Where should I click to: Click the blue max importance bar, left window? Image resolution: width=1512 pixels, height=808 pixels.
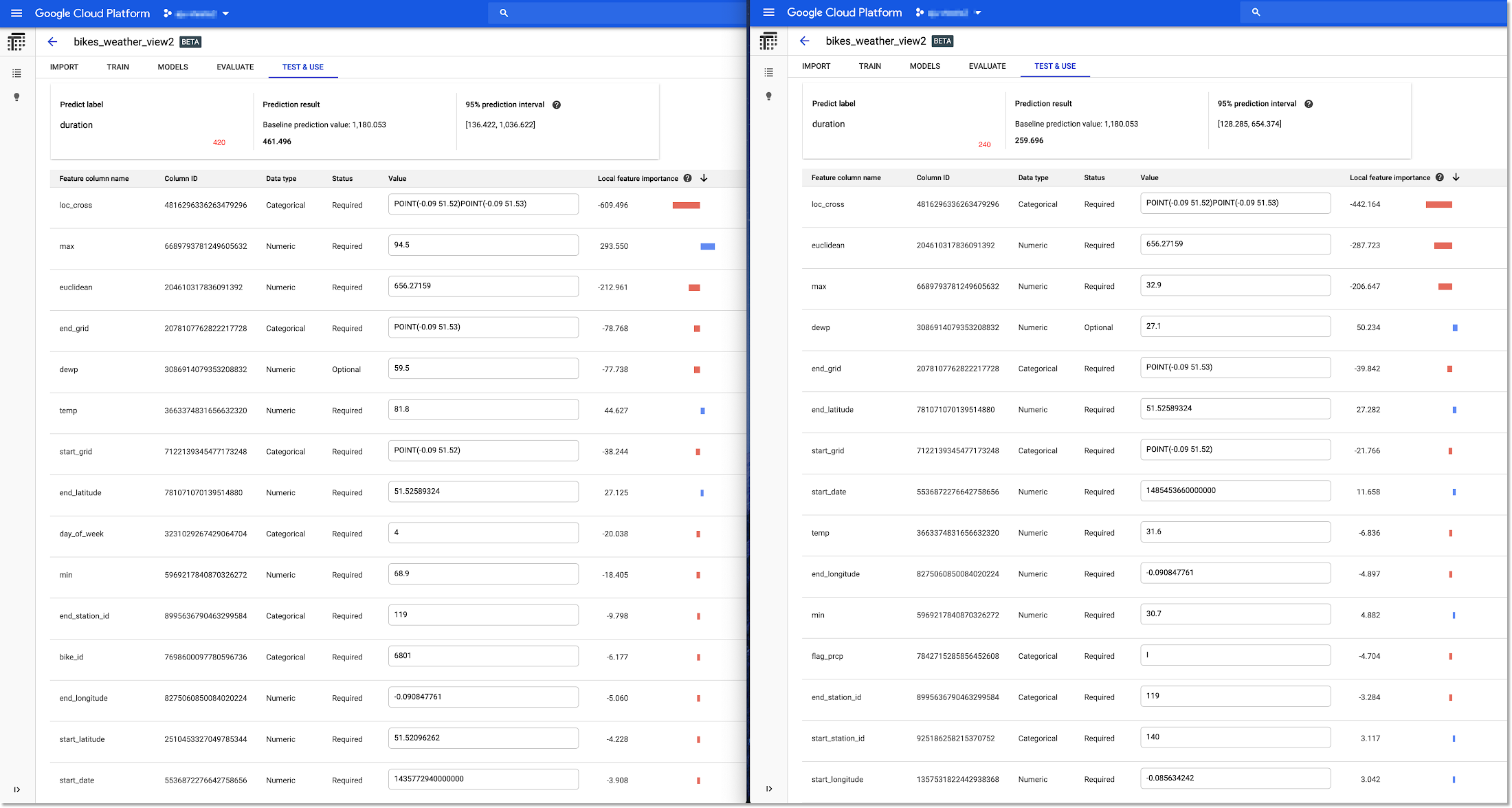click(x=708, y=246)
